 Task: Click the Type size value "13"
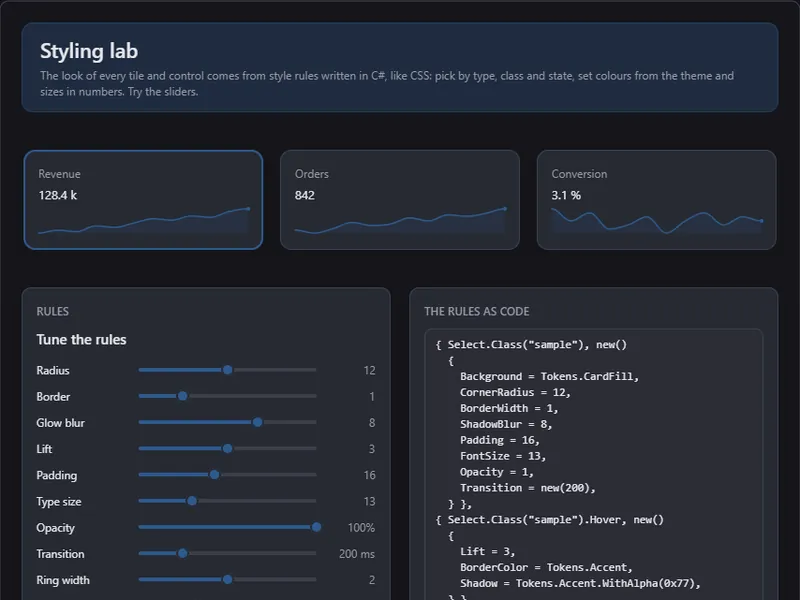click(x=369, y=502)
